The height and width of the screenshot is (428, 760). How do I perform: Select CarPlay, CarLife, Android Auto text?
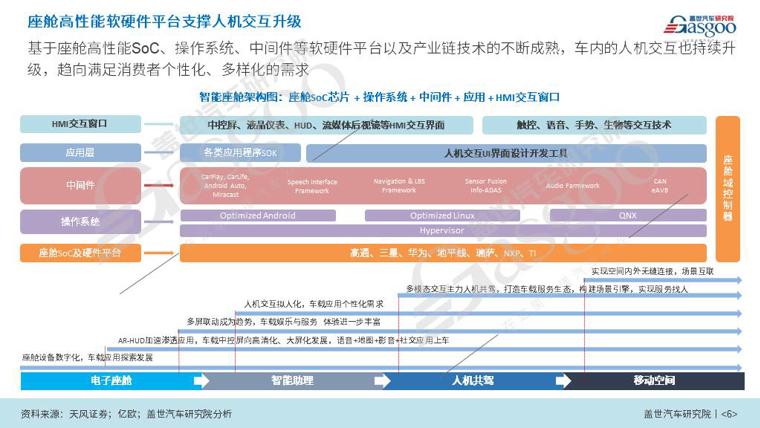pos(225,185)
